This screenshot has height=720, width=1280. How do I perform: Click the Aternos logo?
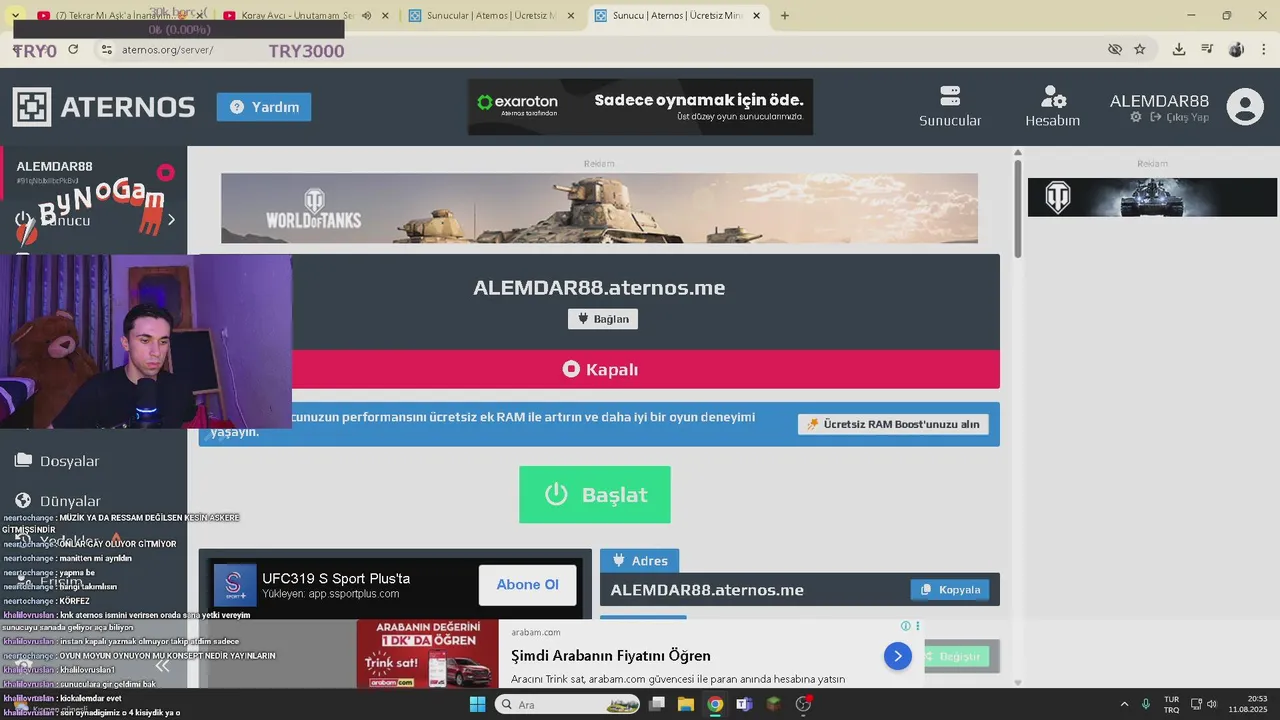(104, 107)
